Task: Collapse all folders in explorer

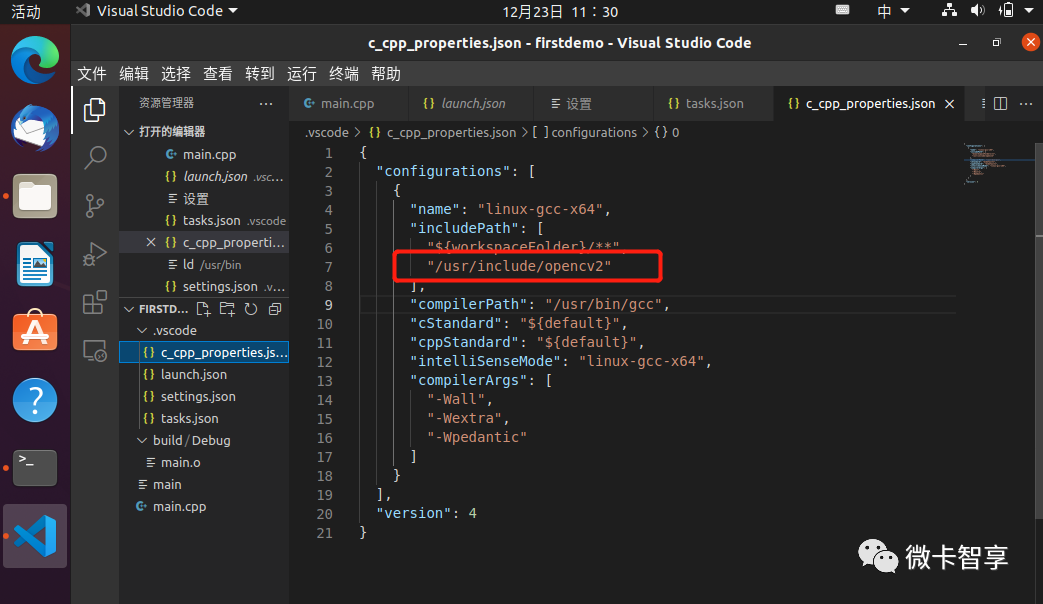Action: point(275,309)
